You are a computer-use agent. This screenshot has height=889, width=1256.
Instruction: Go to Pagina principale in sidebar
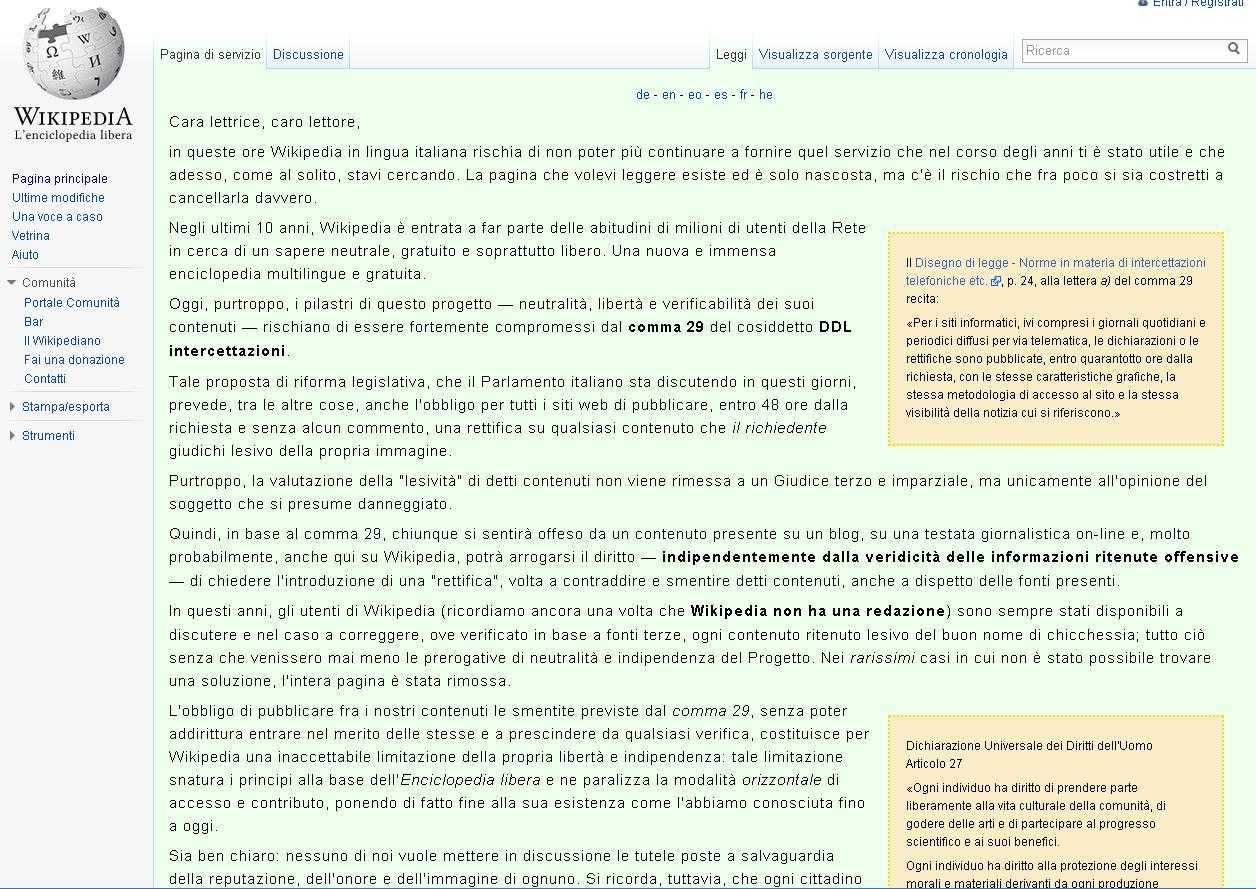click(60, 179)
